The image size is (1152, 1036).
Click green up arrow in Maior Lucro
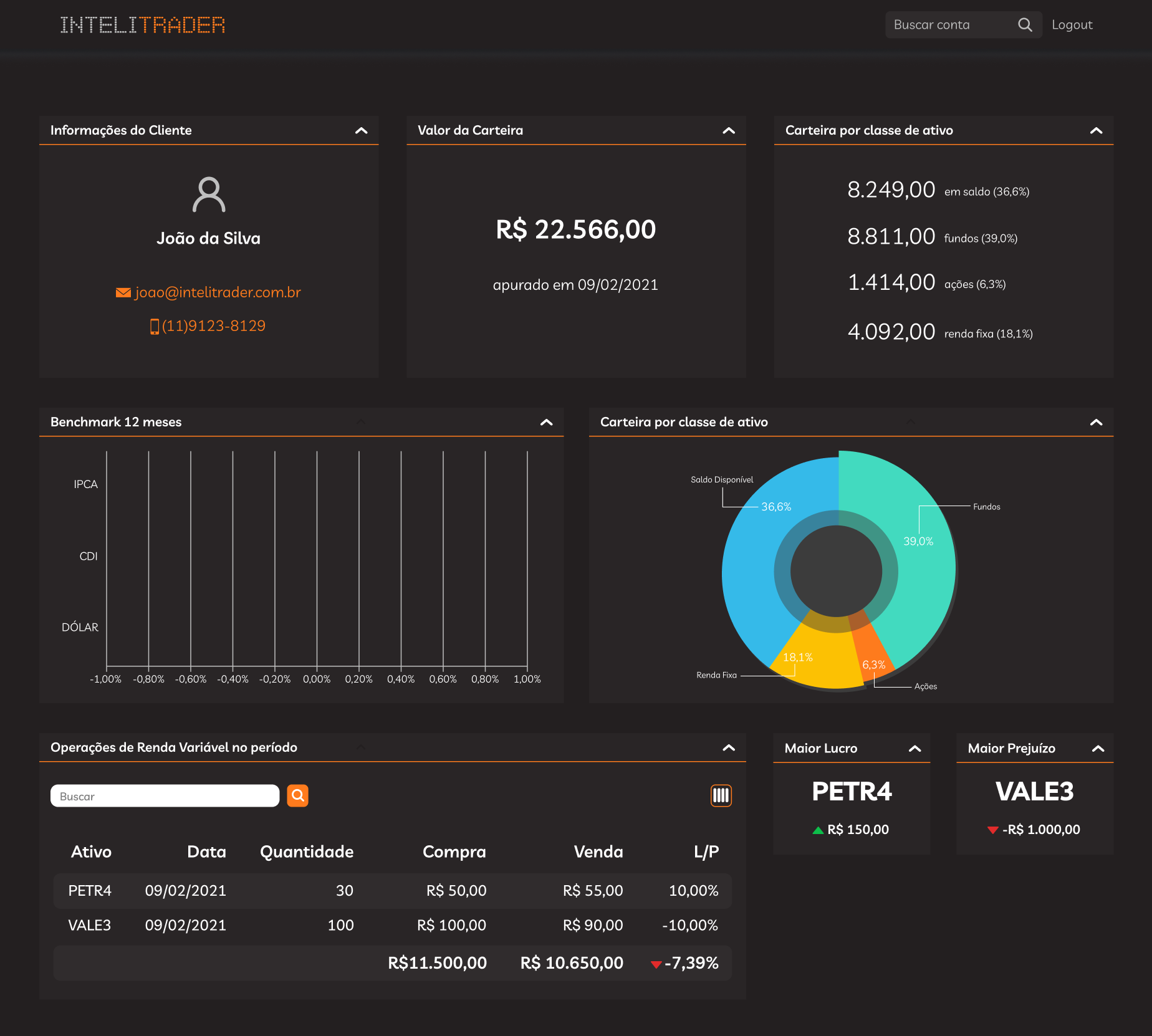818,830
